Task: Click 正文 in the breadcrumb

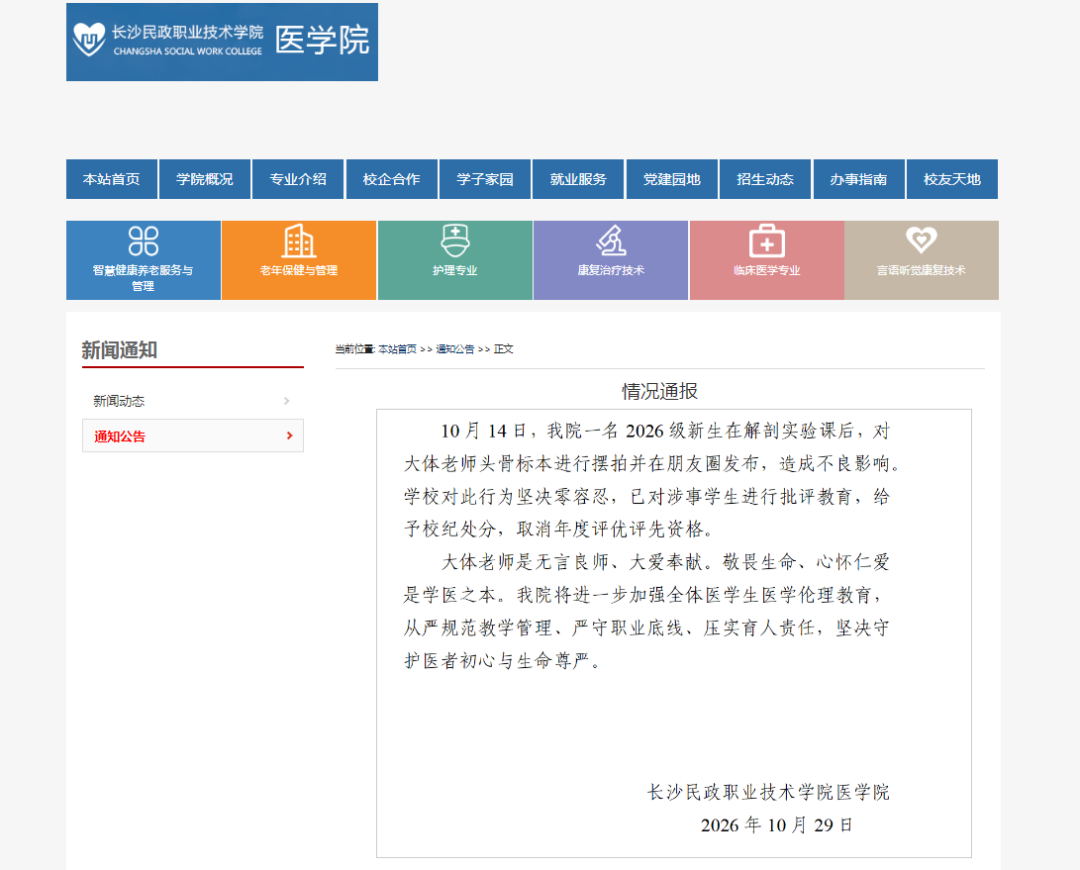Action: click(x=503, y=349)
